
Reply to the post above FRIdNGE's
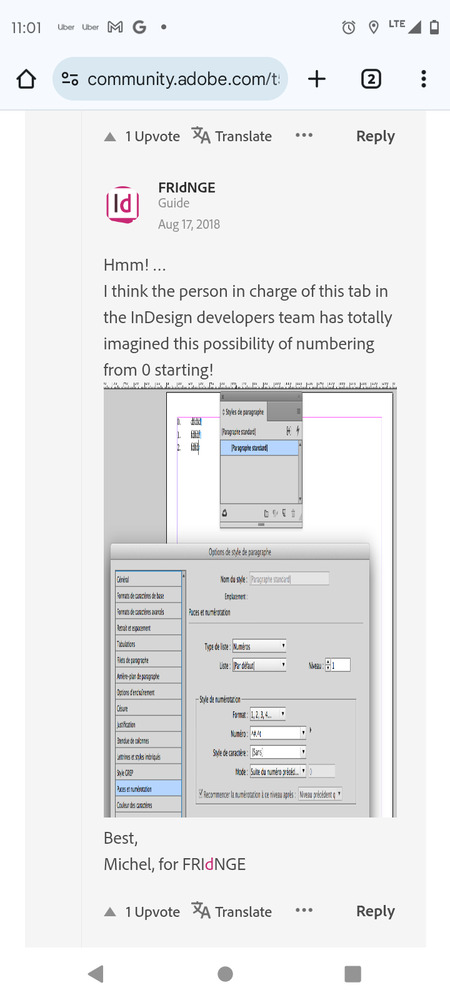(x=375, y=136)
